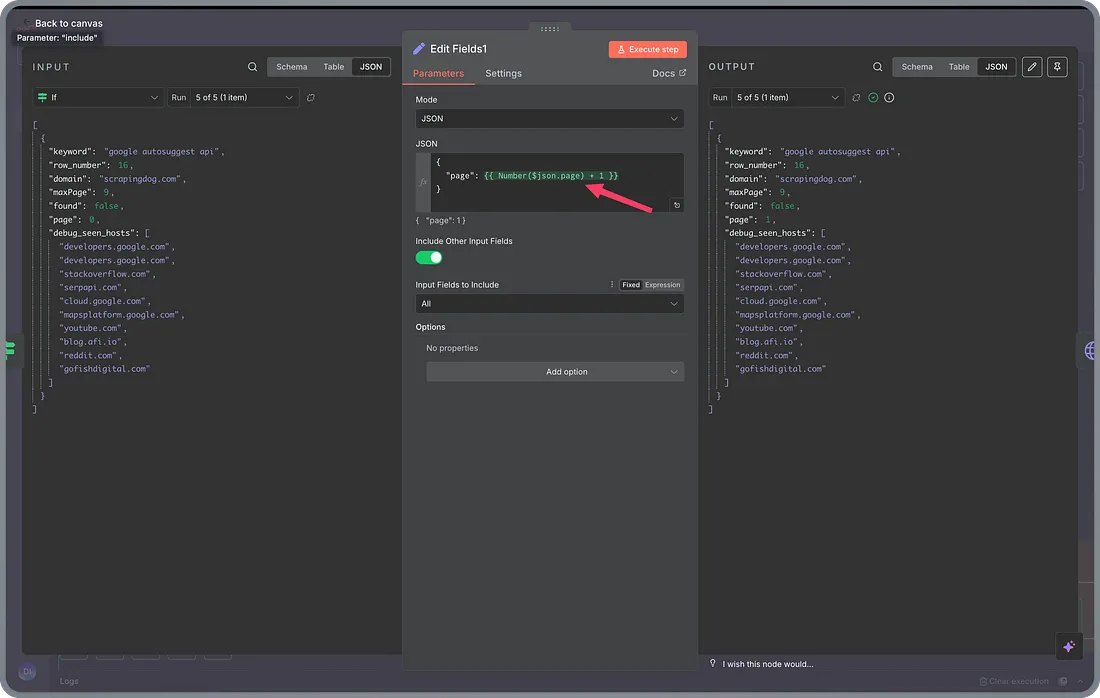Screen dimensions: 1100x698
Task: Expand the Input Fields to Include dropdown
Action: 549,304
